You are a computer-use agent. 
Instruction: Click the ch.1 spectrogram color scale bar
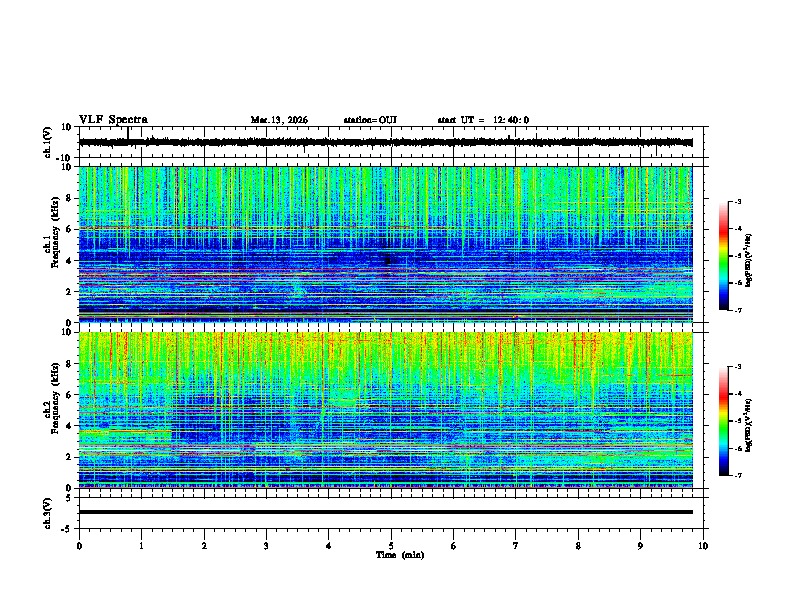point(724,256)
